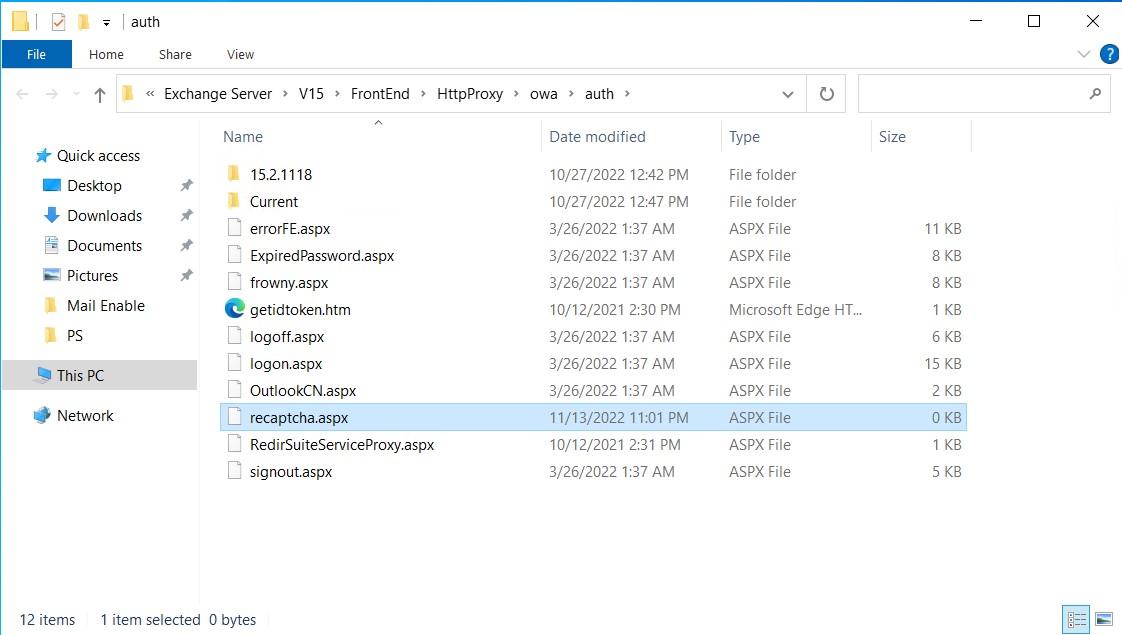Click the auth breadcrumb segment
Viewport: 1122px width, 635px height.
coord(600,94)
